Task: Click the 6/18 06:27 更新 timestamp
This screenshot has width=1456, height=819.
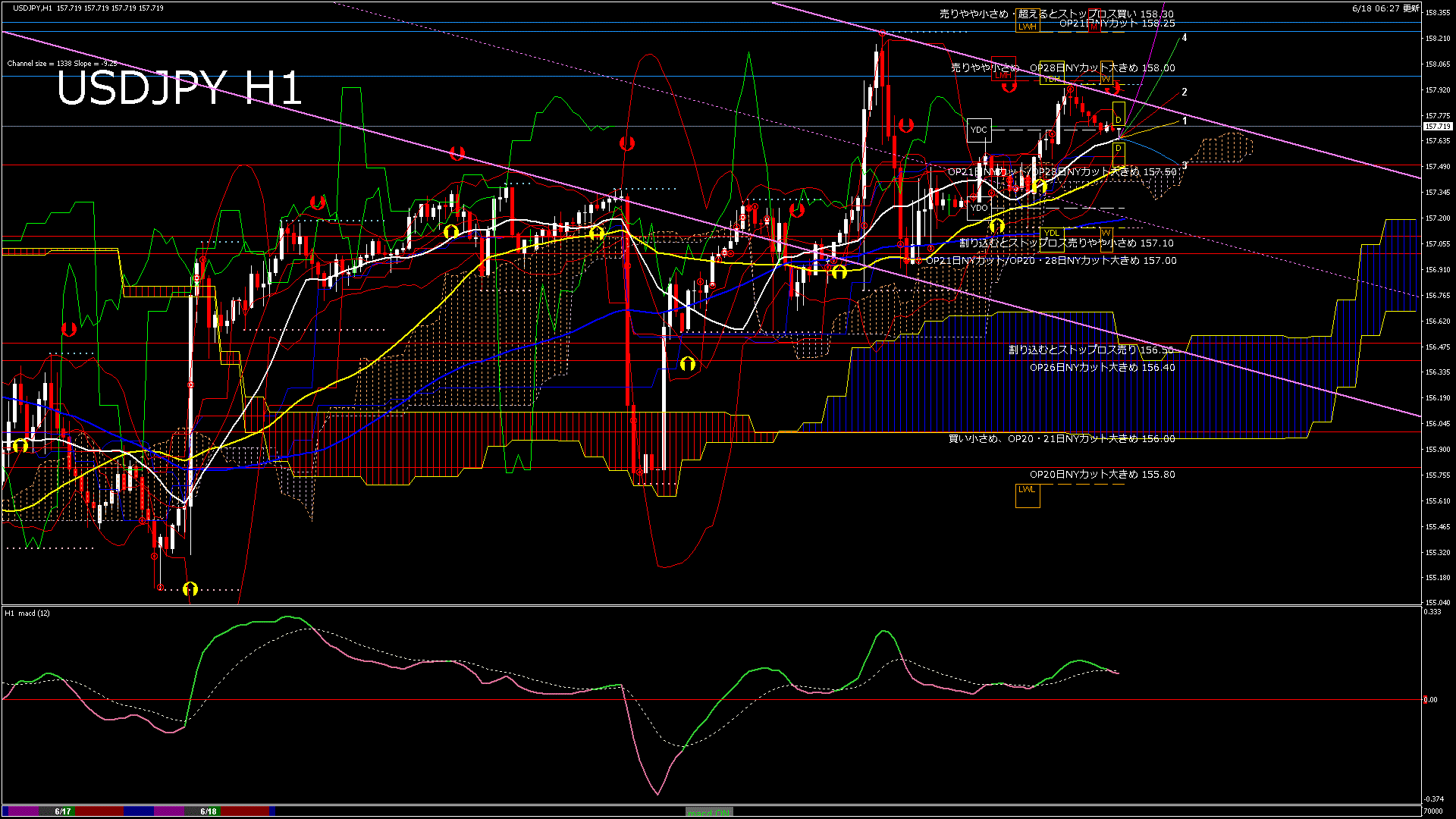Action: [1385, 8]
